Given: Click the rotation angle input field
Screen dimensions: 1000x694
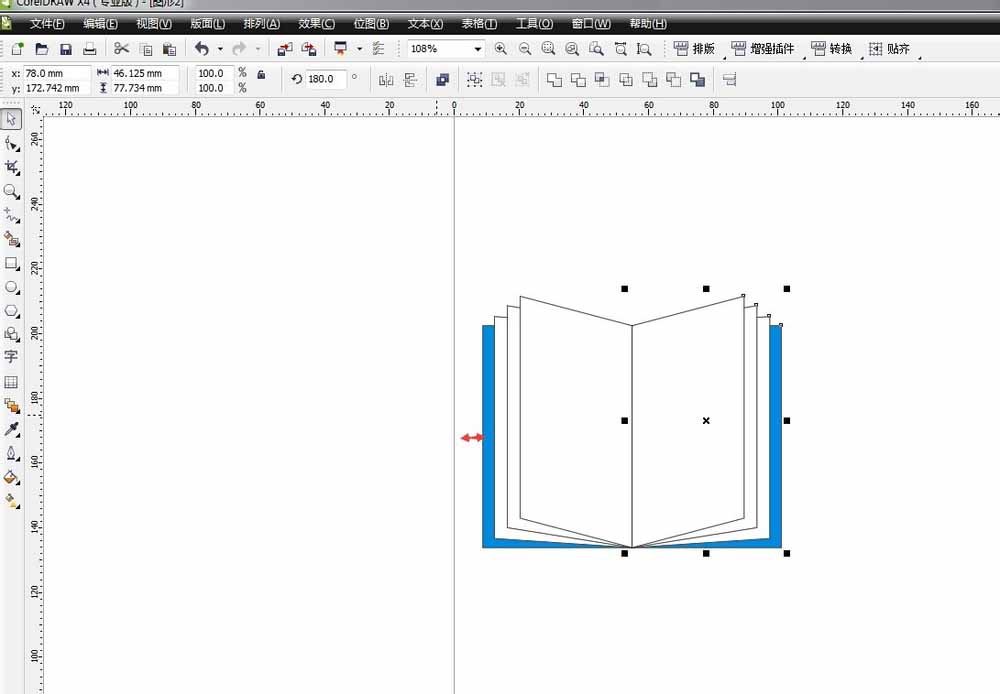Looking at the screenshot, I should (326, 79).
